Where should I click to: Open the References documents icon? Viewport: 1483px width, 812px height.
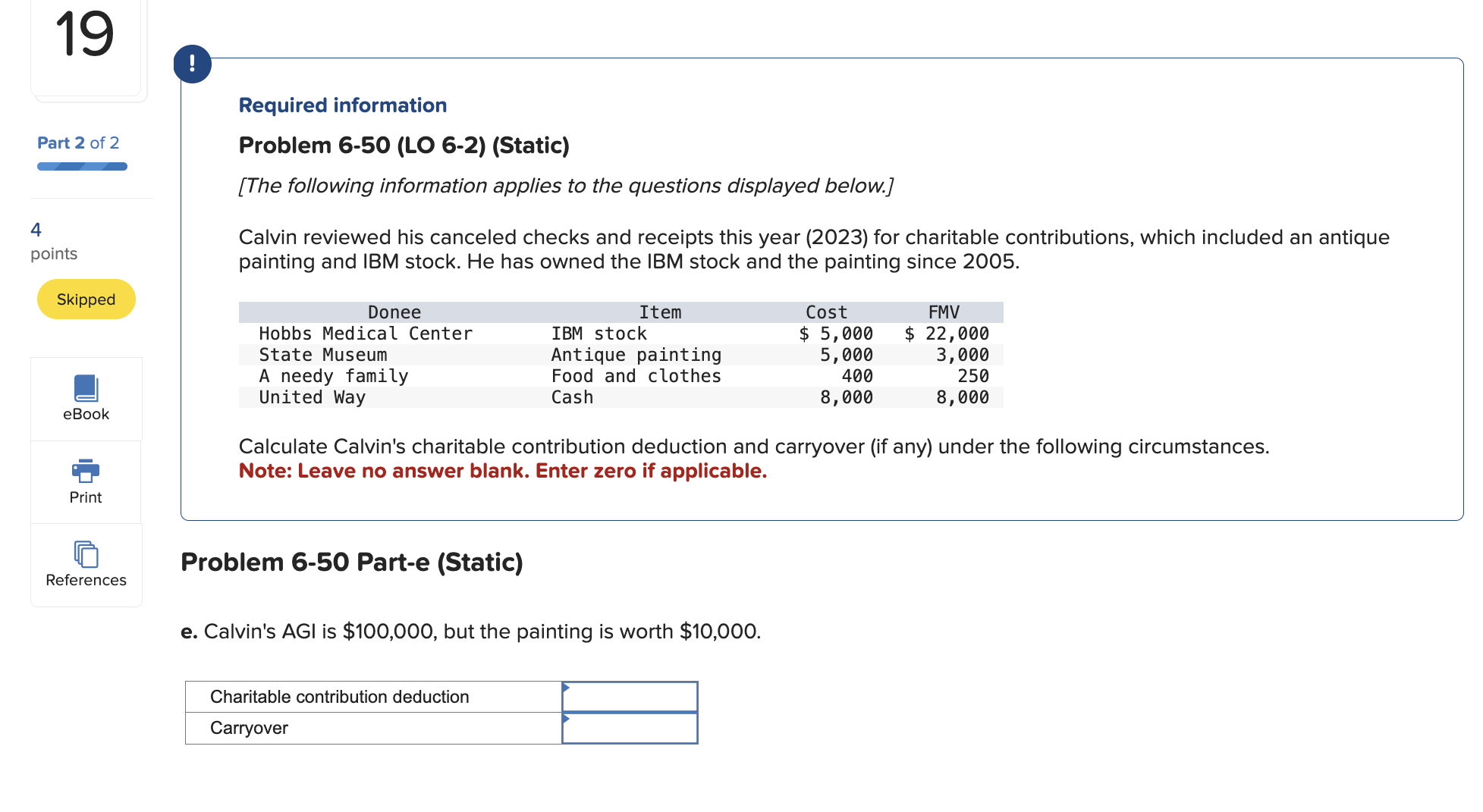[86, 554]
